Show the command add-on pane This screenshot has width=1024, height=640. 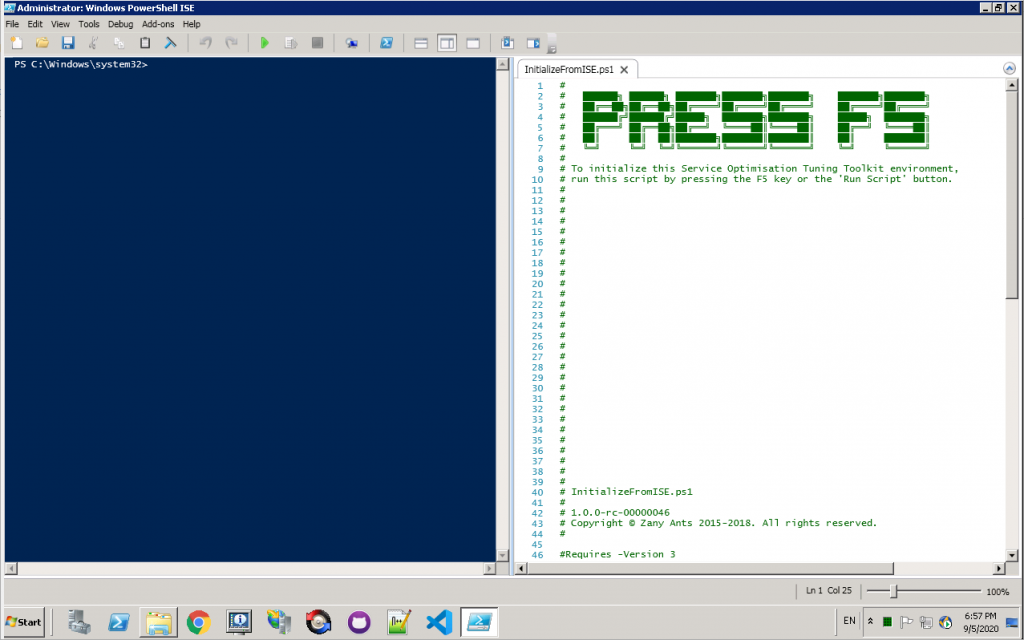[534, 43]
